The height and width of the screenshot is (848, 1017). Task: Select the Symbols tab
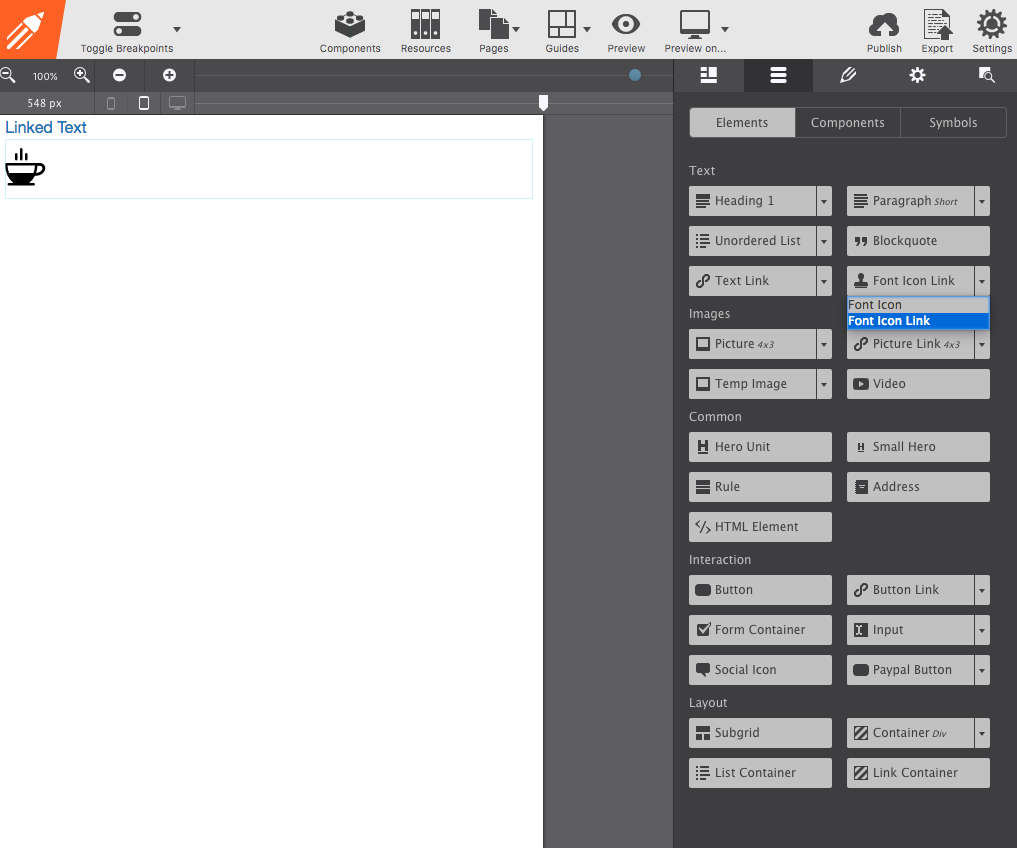tap(953, 123)
